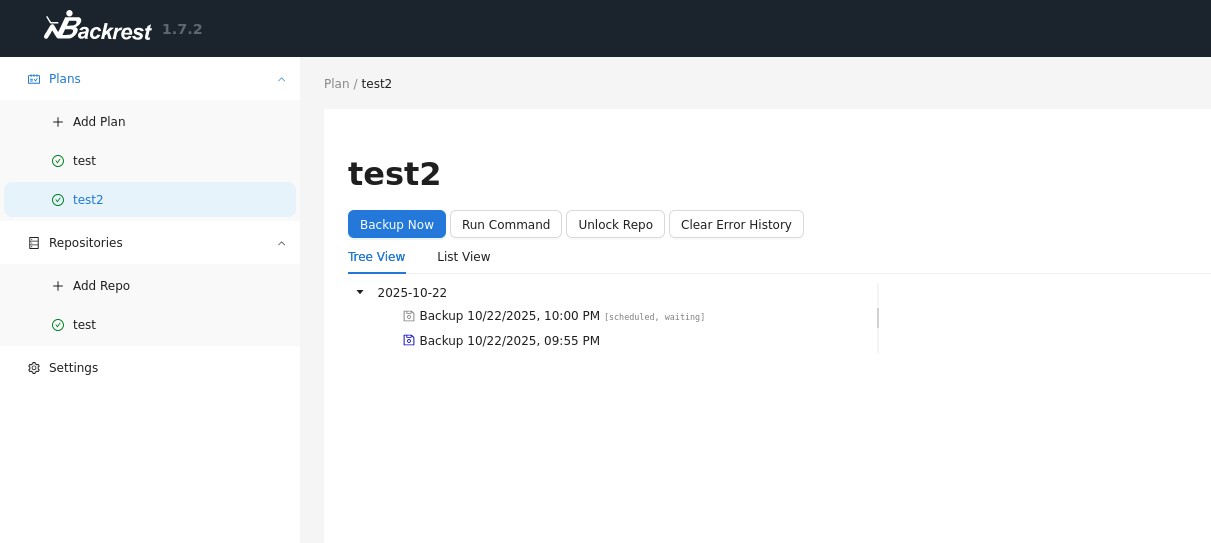Click the icon of scheduled 10:00 PM backup
Screen dimensions: 1211x543
[408, 316]
